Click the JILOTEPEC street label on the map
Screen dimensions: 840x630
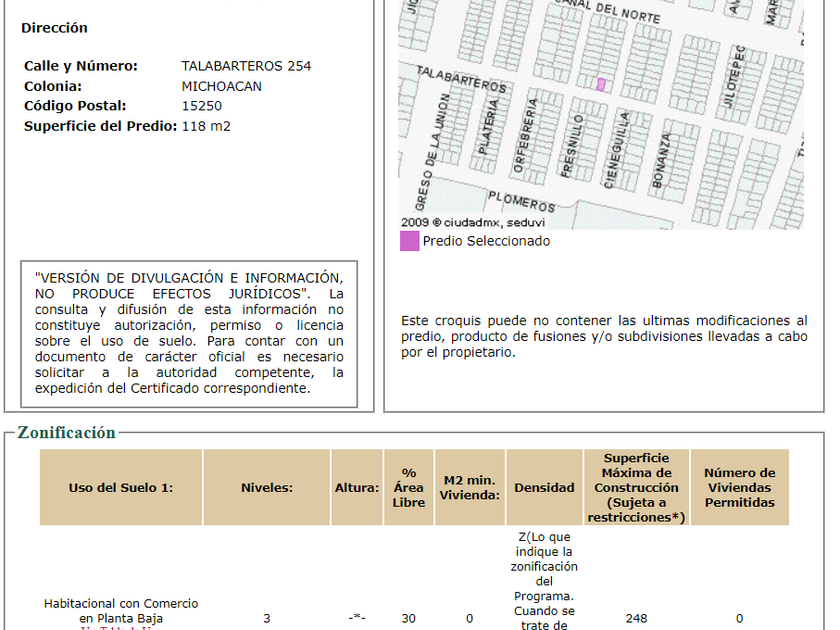click(x=736, y=77)
